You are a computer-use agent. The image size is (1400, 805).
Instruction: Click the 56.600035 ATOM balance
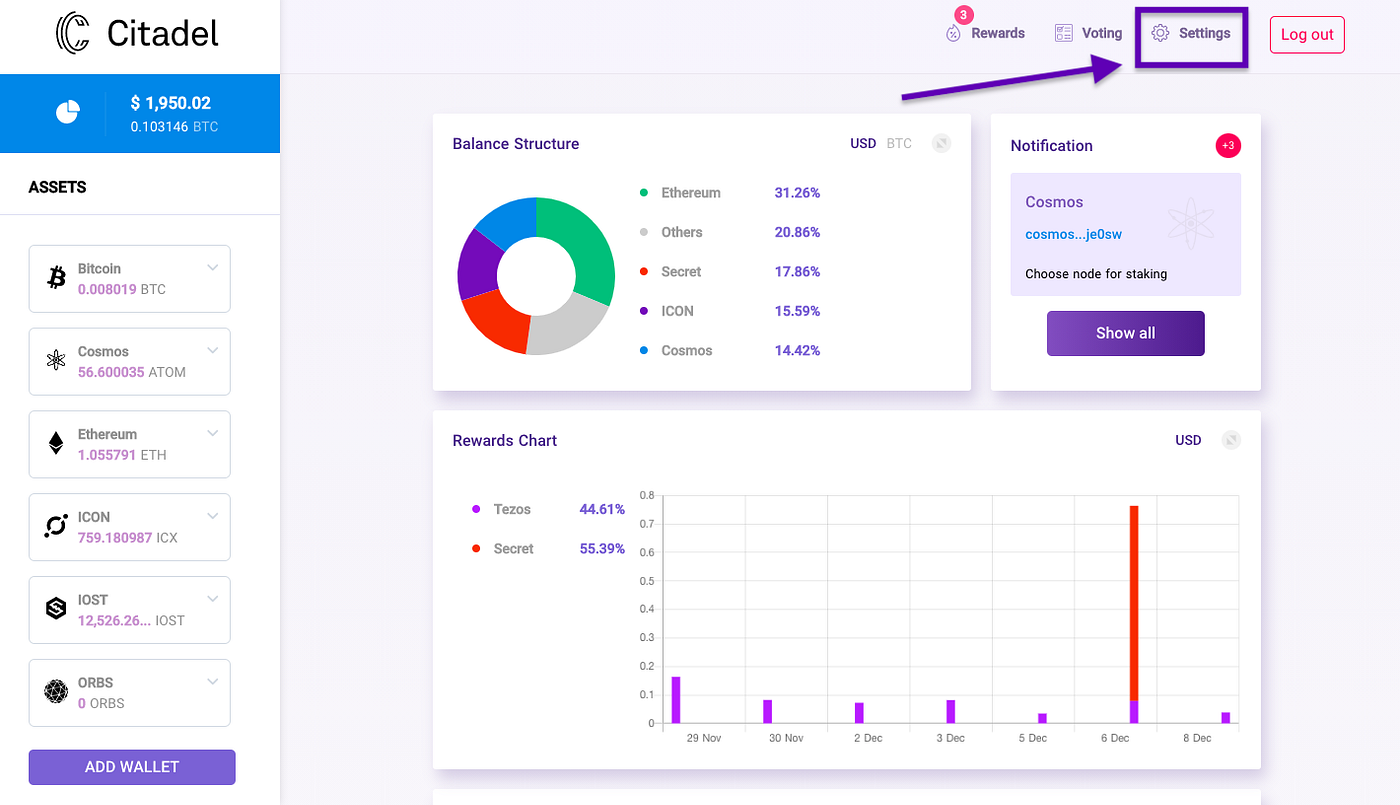tap(132, 372)
